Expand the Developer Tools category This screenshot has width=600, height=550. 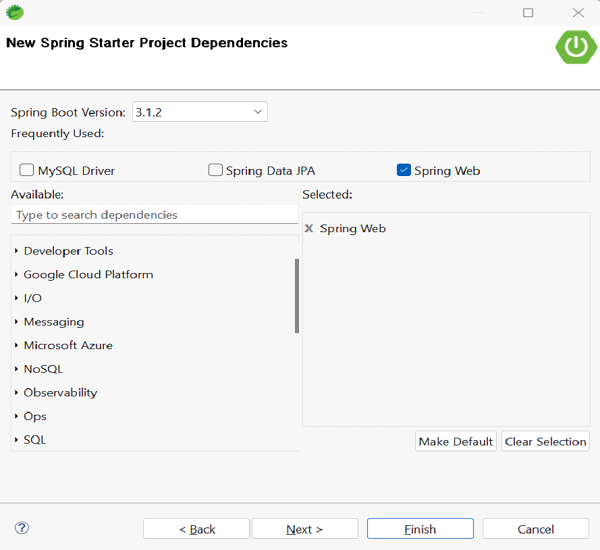click(x=17, y=251)
